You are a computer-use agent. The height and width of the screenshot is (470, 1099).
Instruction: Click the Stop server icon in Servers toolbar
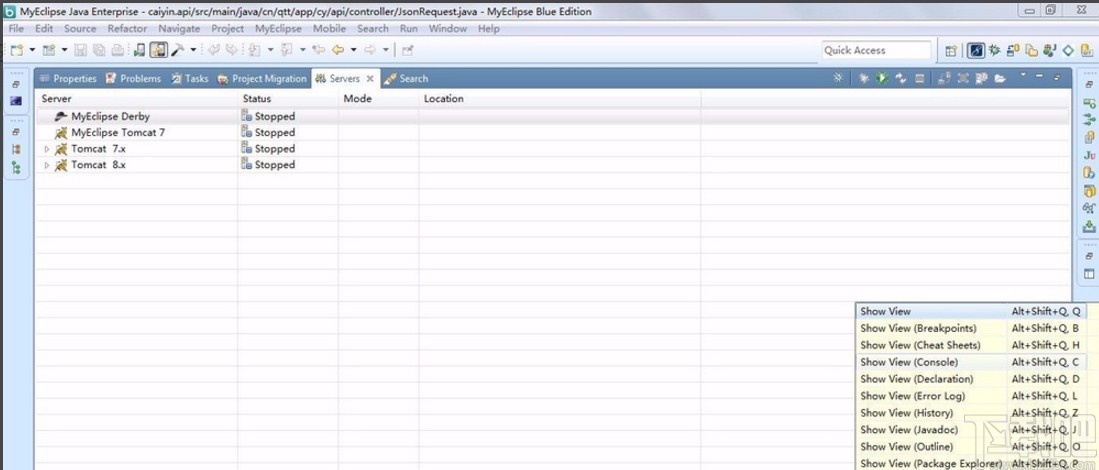pyautogui.click(x=920, y=78)
